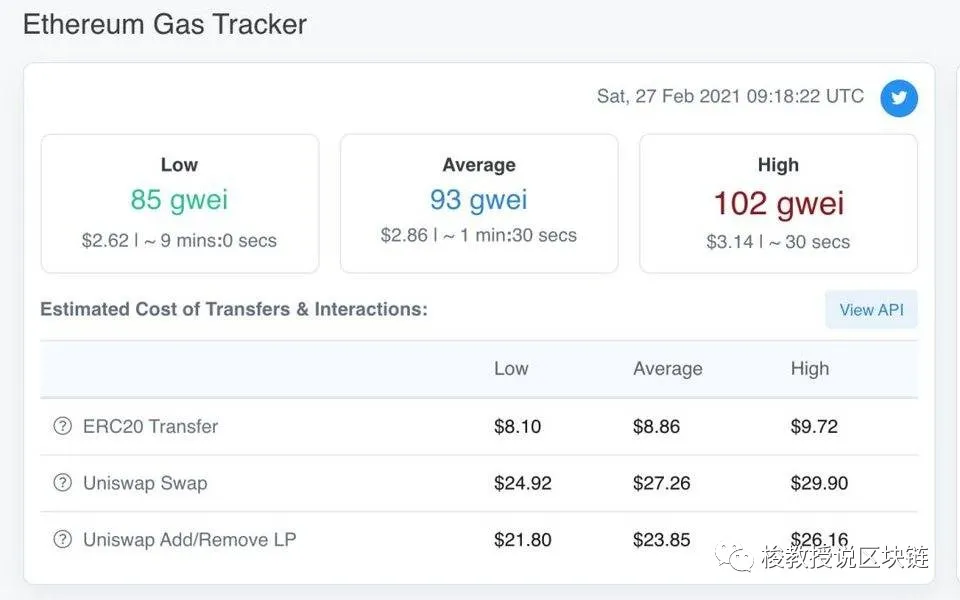Select the Low 85 gwei card
The height and width of the screenshot is (600, 960).
(179, 204)
